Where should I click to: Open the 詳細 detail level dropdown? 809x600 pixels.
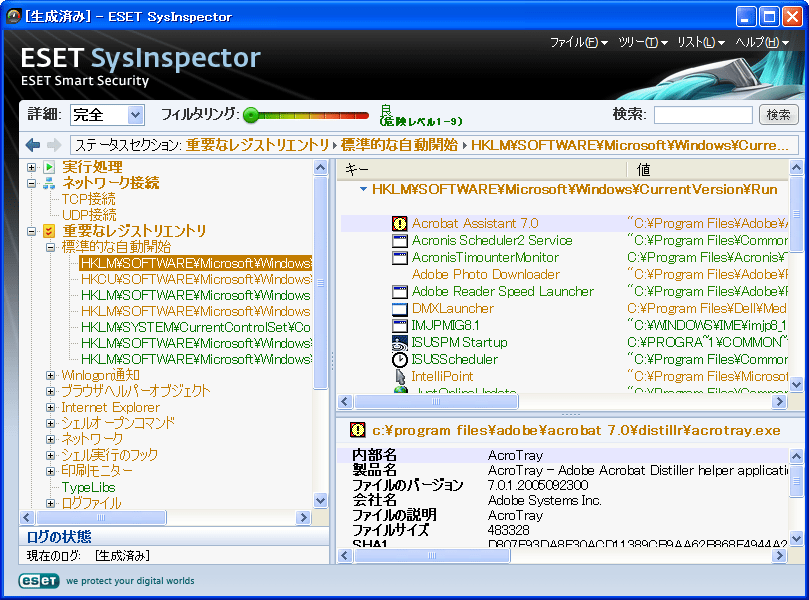coord(135,115)
